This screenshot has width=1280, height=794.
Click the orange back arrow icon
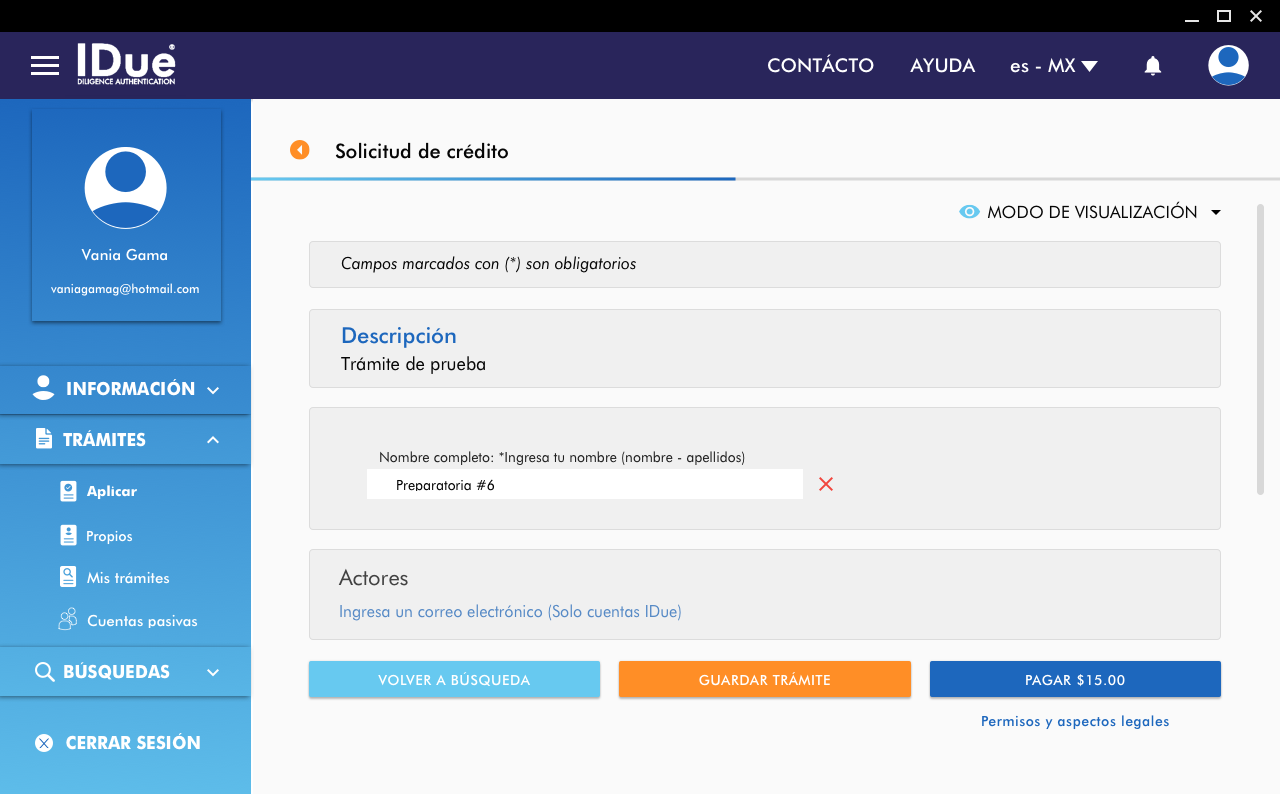tap(299, 150)
